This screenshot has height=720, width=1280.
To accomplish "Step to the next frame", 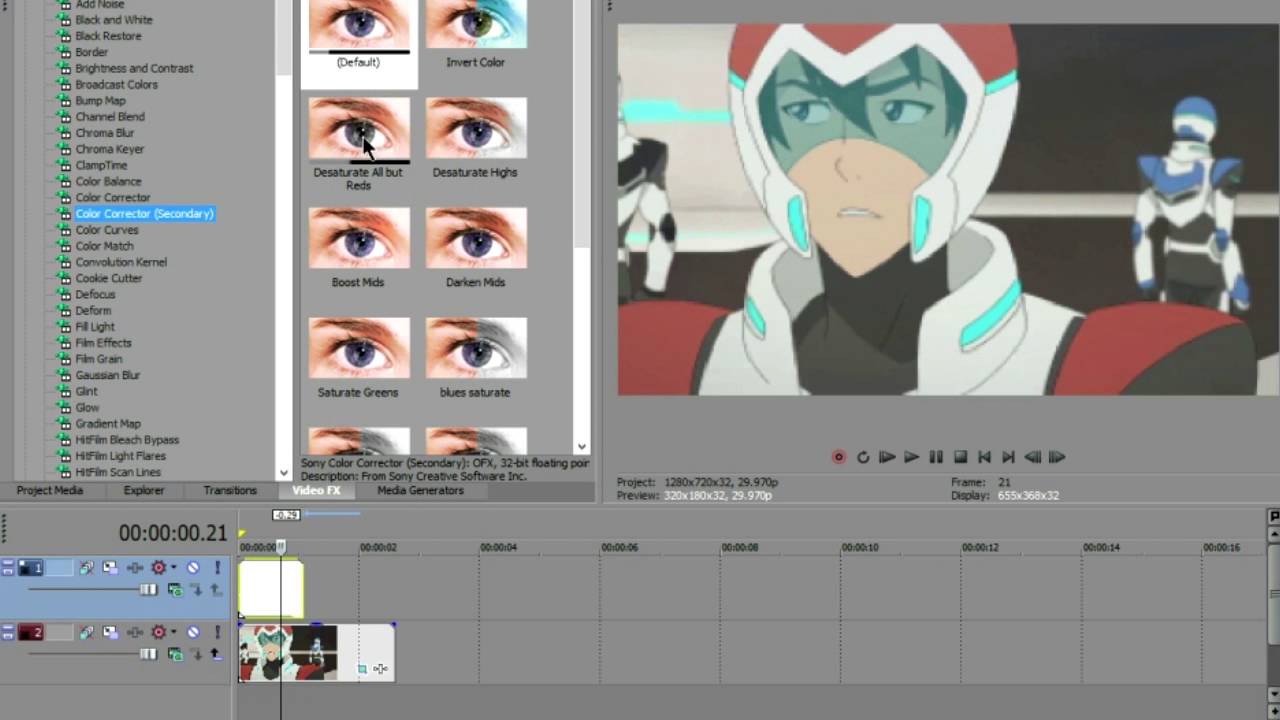I will click(1057, 457).
